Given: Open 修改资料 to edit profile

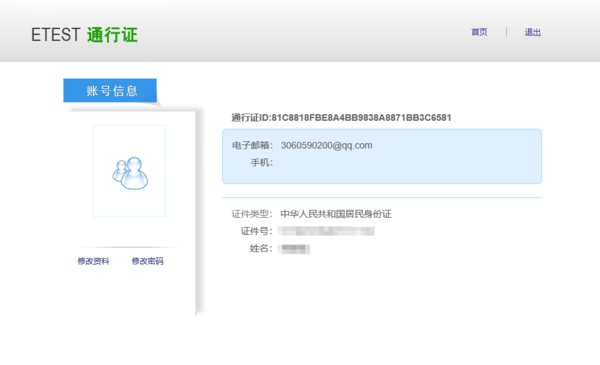Looking at the screenshot, I should 93,261.
